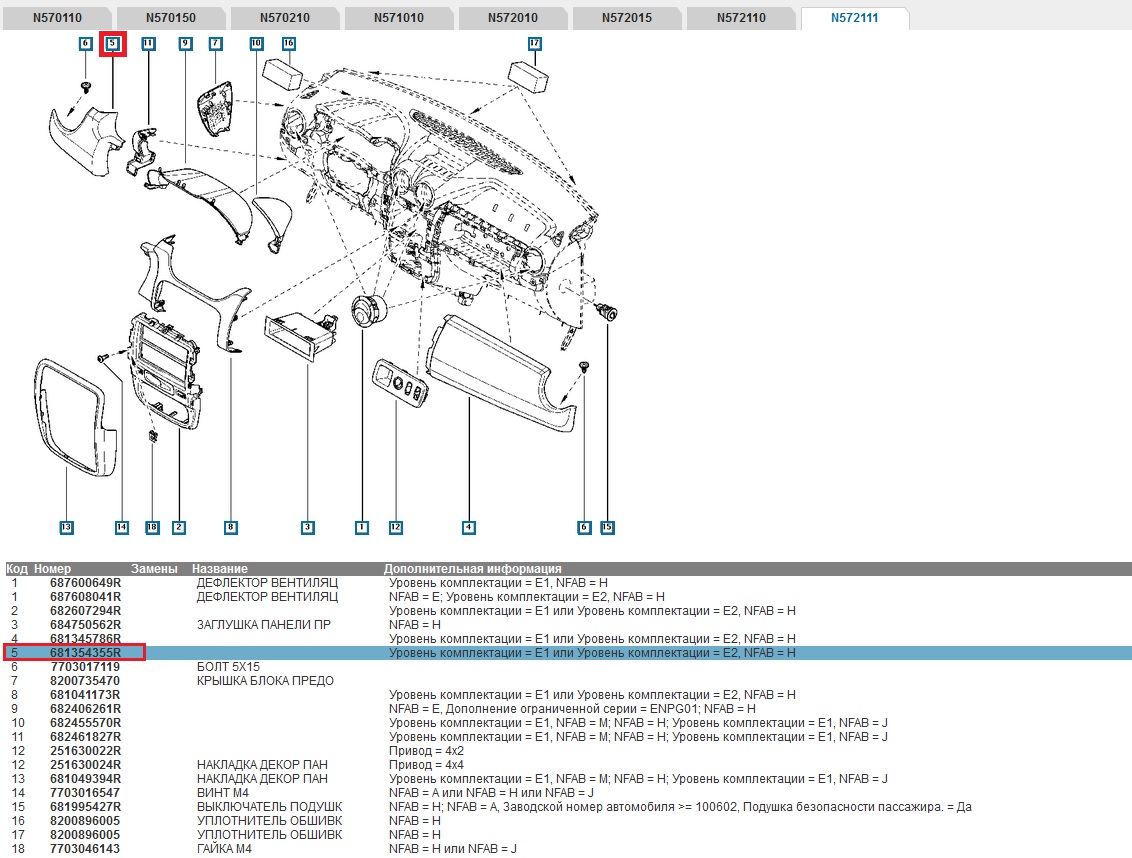
Task: Click callout 1 under the air vent
Action: coord(362,527)
